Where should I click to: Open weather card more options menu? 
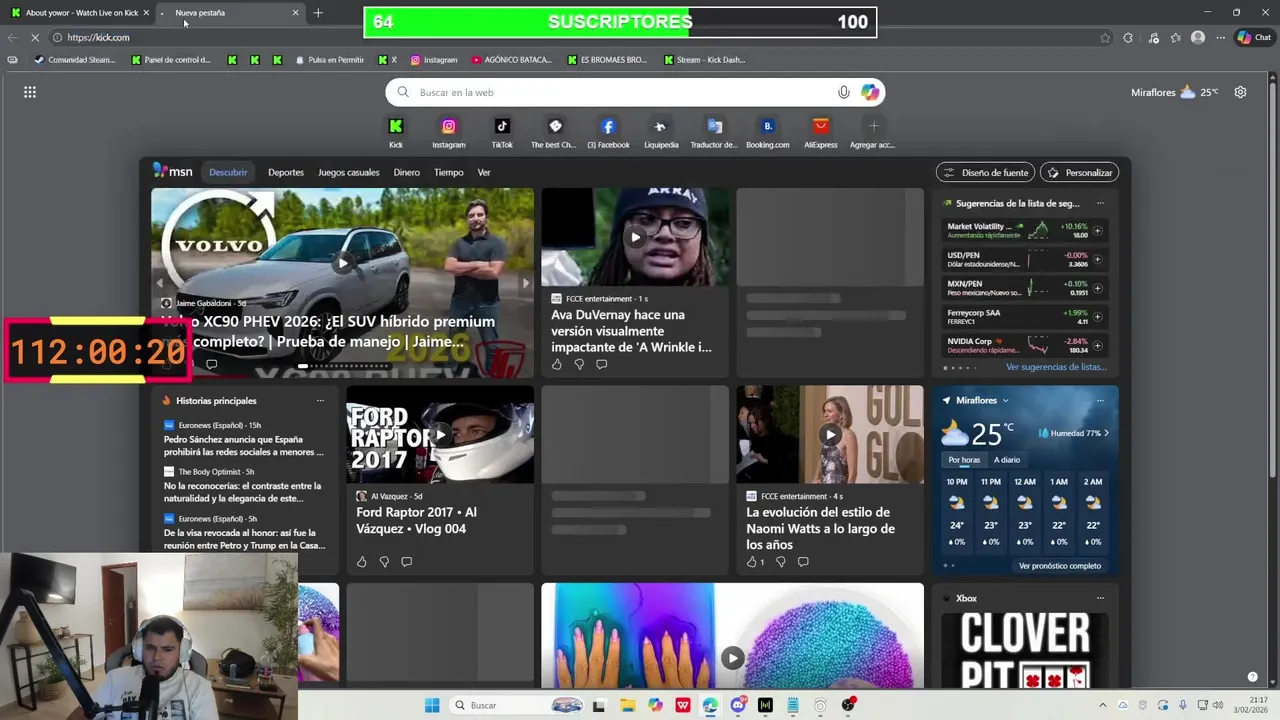click(1100, 400)
